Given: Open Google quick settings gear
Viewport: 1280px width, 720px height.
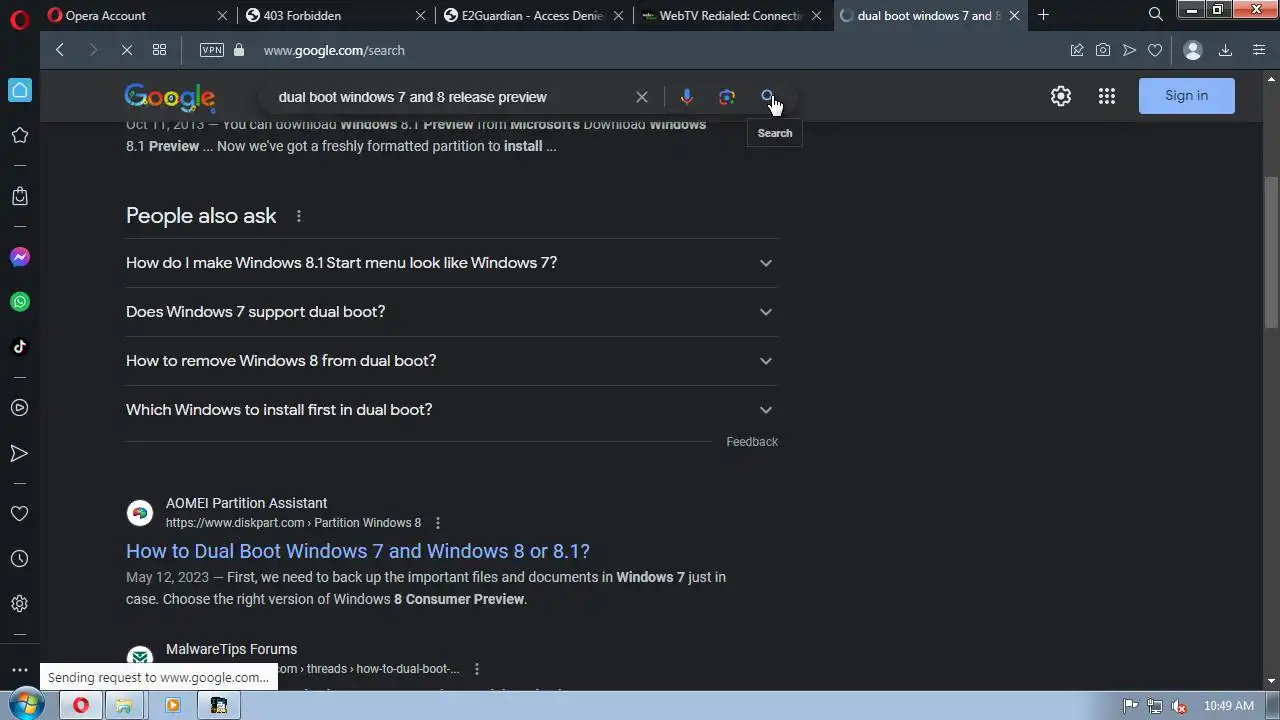Looking at the screenshot, I should [x=1061, y=96].
